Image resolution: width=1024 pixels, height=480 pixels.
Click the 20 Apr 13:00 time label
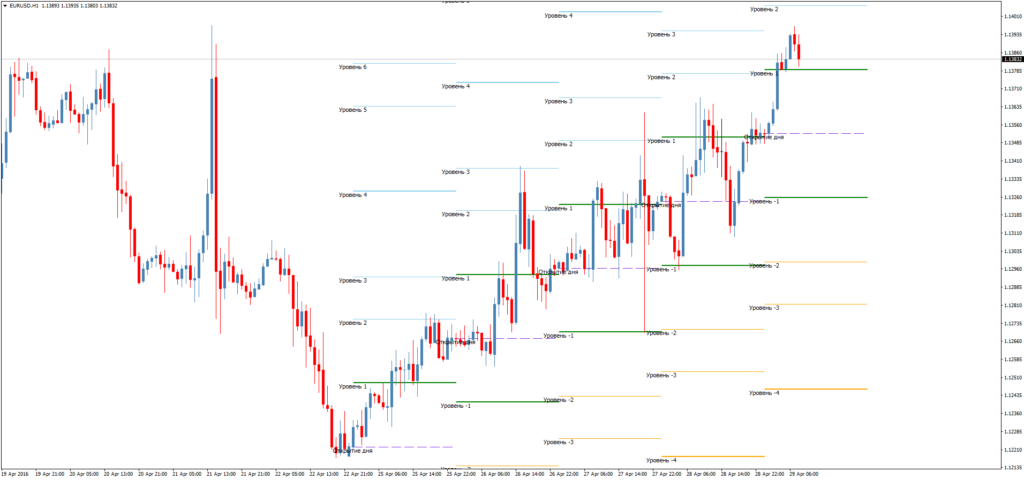click(118, 474)
